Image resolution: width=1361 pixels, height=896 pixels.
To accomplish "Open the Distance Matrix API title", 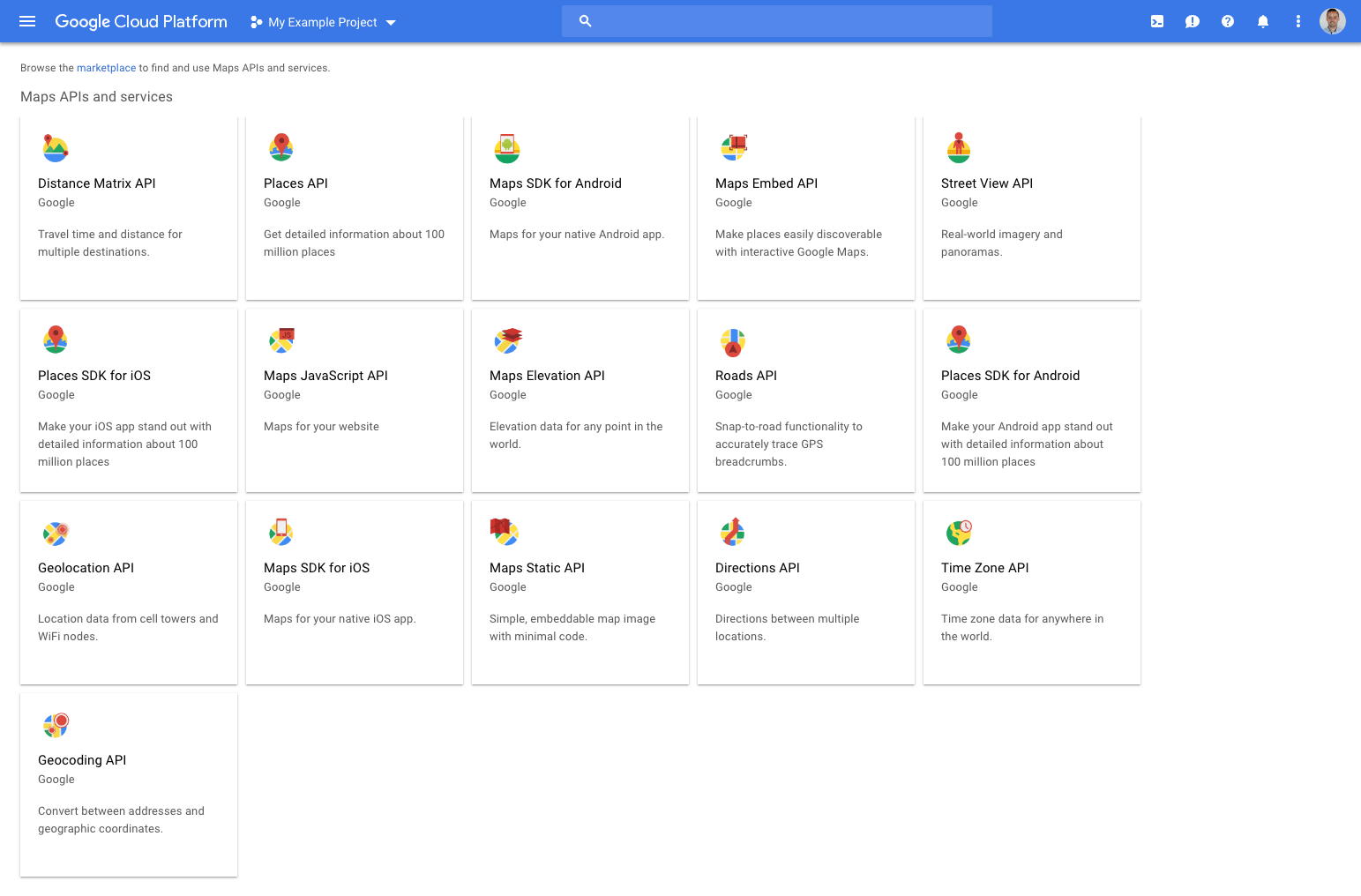I will point(97,183).
